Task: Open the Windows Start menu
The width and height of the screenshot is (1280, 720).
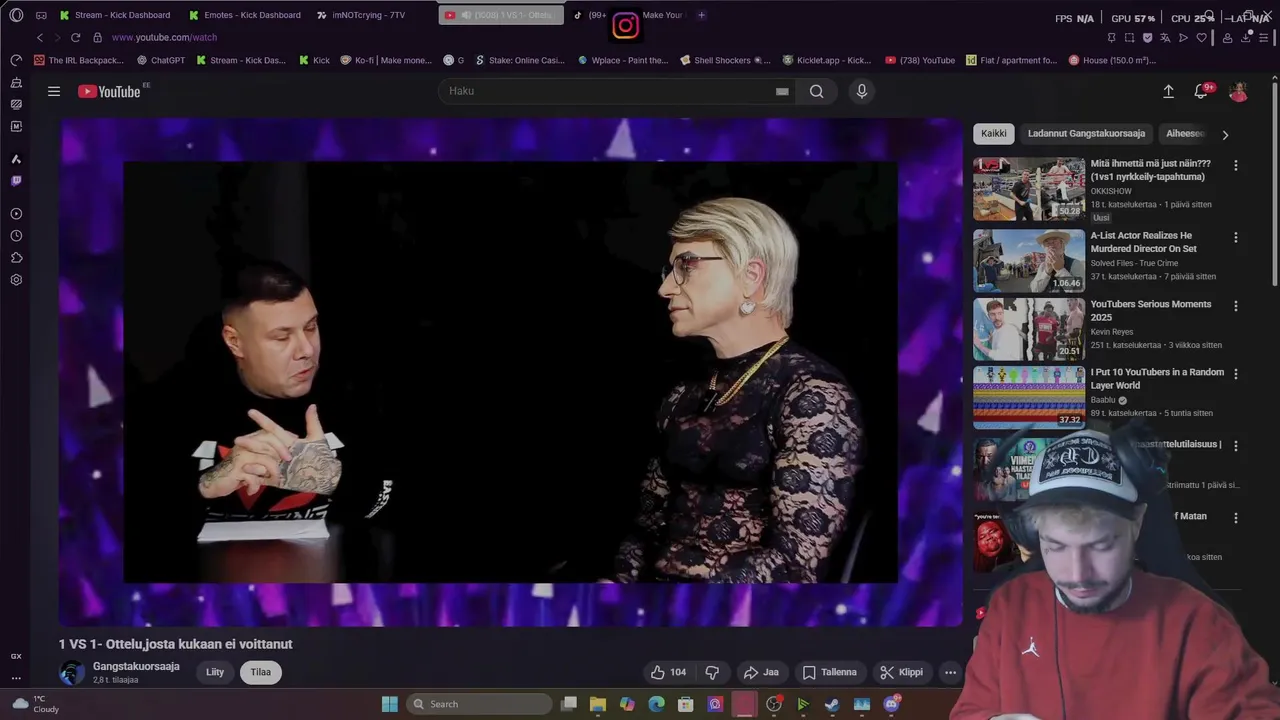Action: pyautogui.click(x=390, y=704)
